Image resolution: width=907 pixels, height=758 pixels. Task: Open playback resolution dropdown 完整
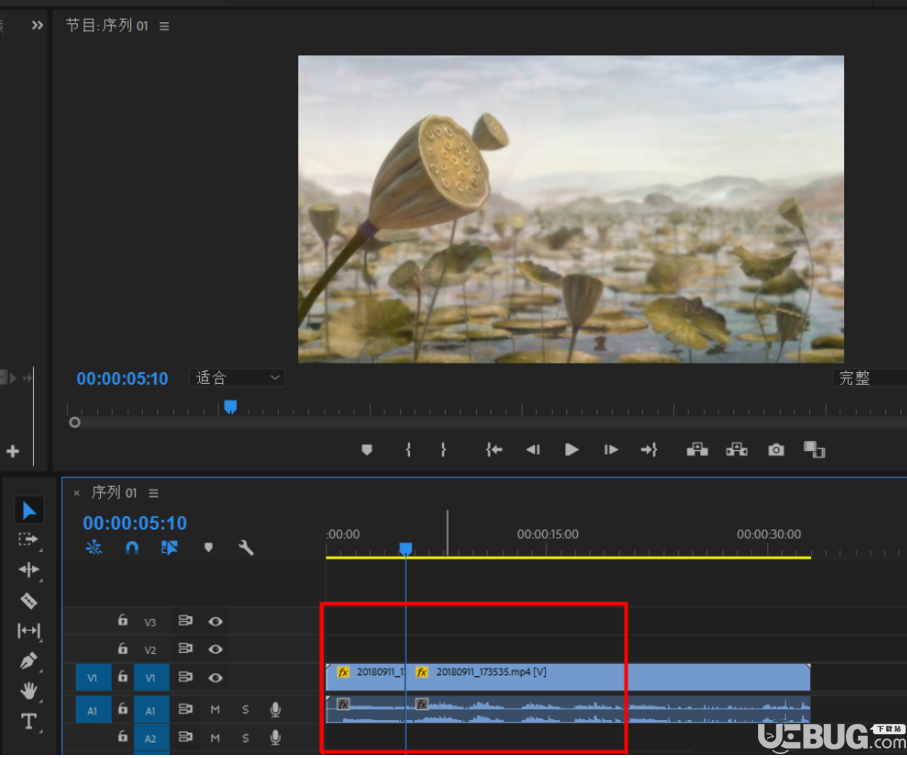coord(869,378)
